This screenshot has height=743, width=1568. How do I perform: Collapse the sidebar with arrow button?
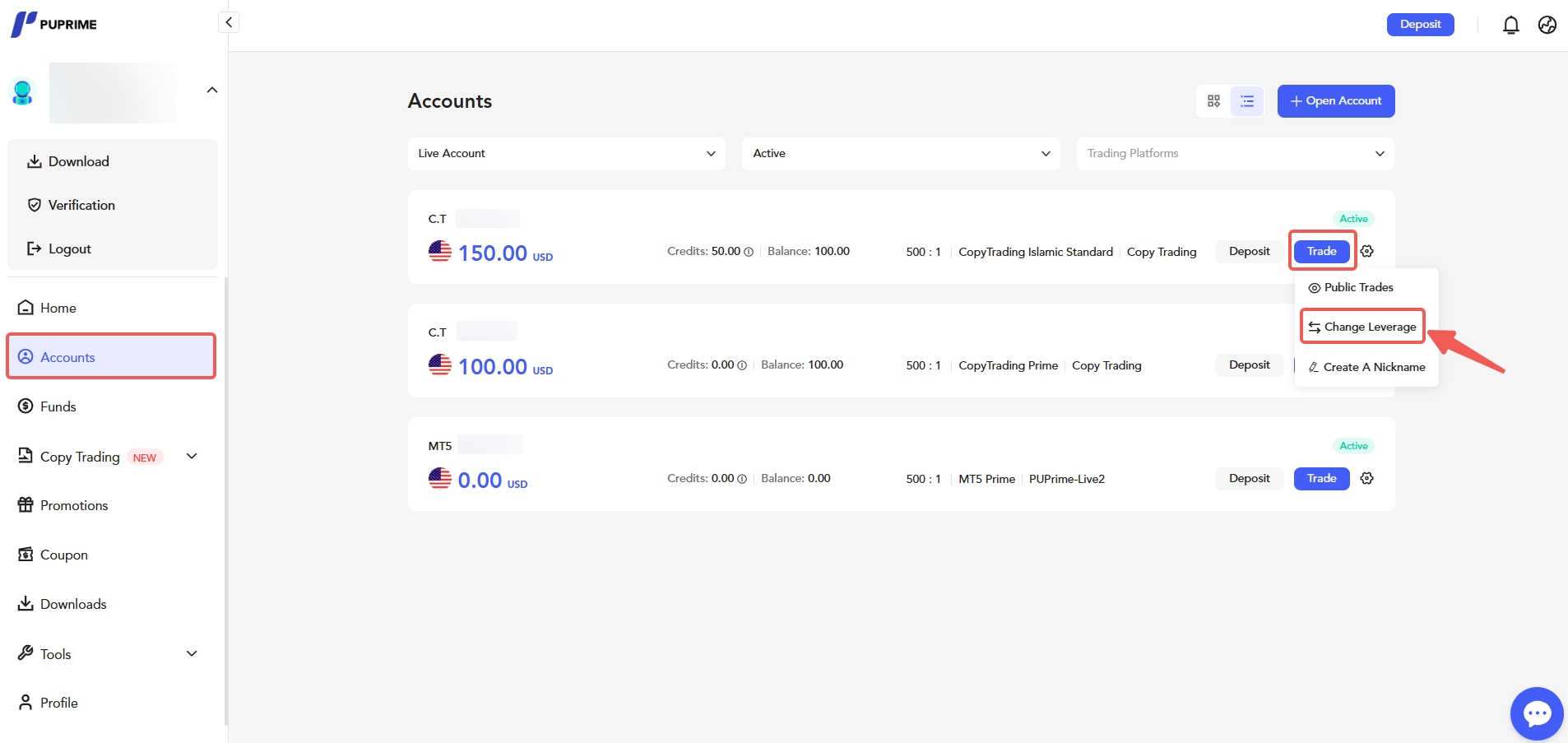[229, 22]
